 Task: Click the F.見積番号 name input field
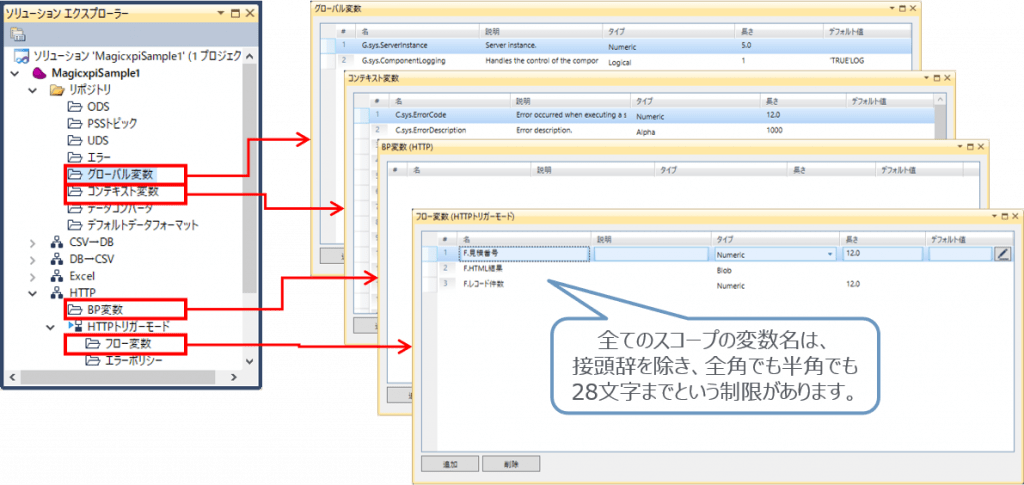coord(524,254)
